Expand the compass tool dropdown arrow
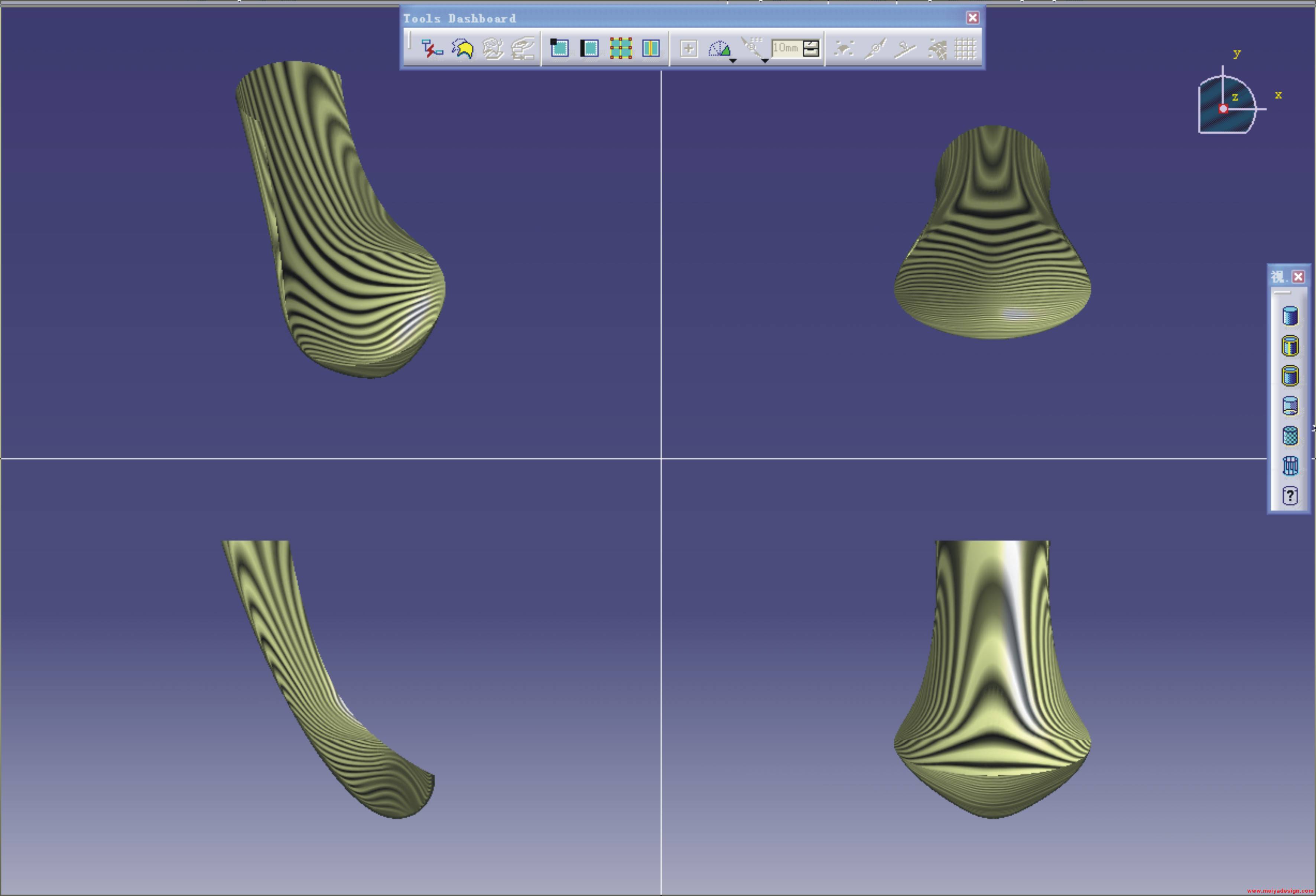 click(764, 61)
